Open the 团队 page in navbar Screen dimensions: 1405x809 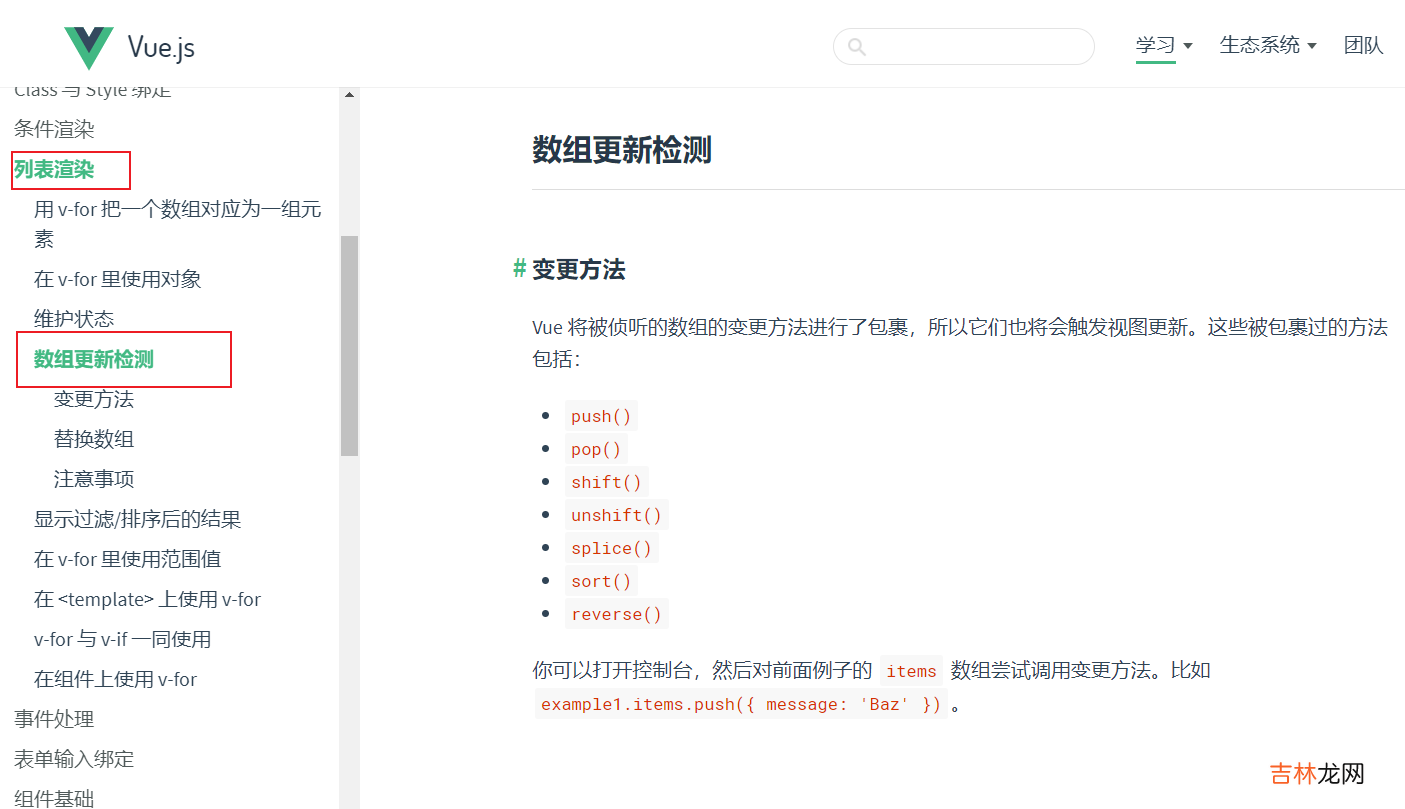tap(1363, 45)
